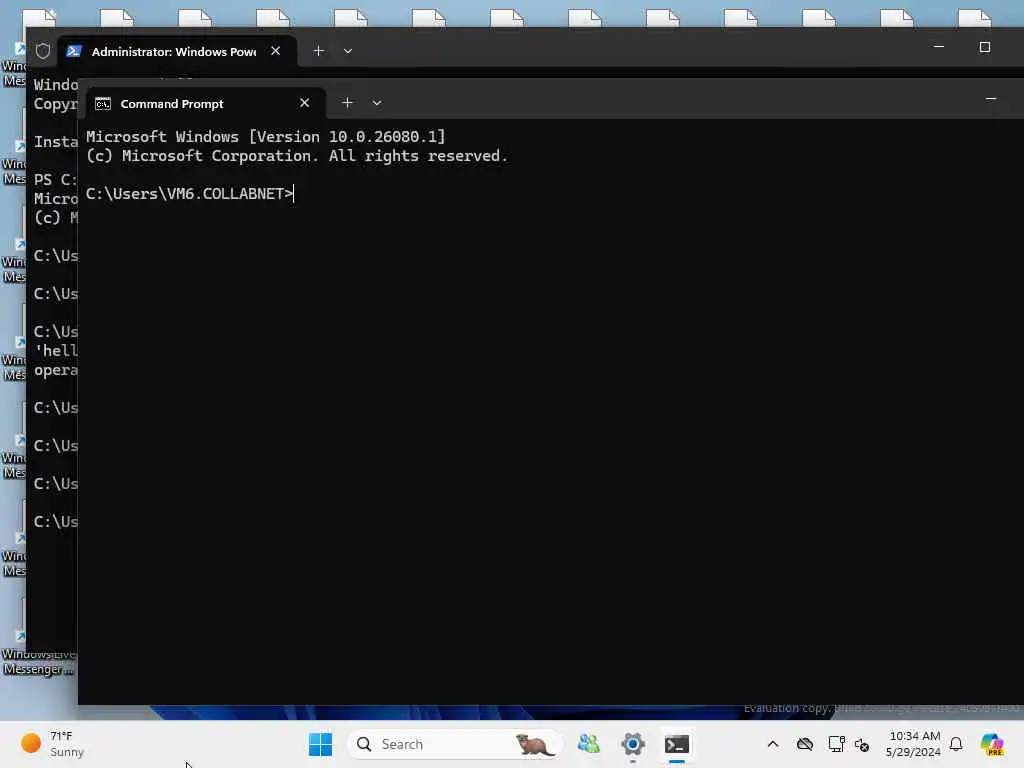Viewport: 1024px width, 768px height.
Task: Click the Microsoft Windows version text line
Action: 265,136
